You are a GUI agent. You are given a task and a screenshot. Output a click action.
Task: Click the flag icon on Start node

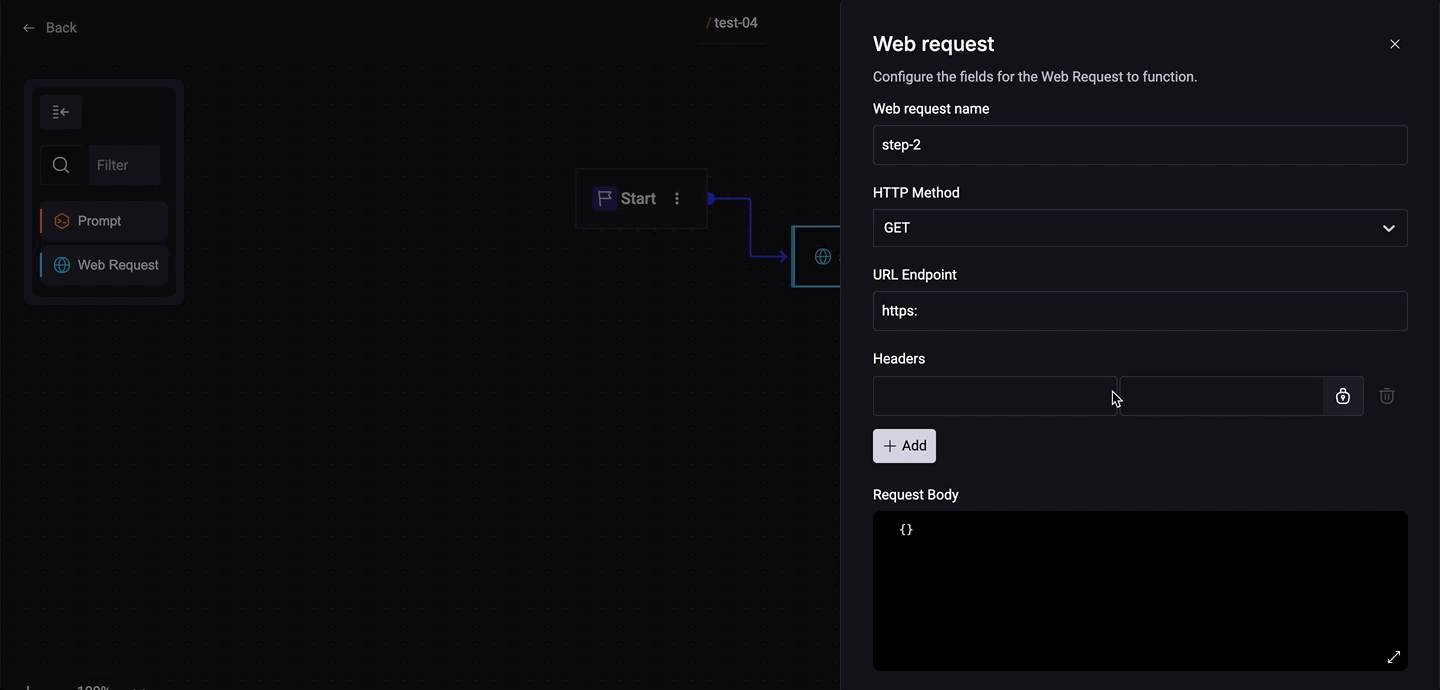pyautogui.click(x=604, y=199)
